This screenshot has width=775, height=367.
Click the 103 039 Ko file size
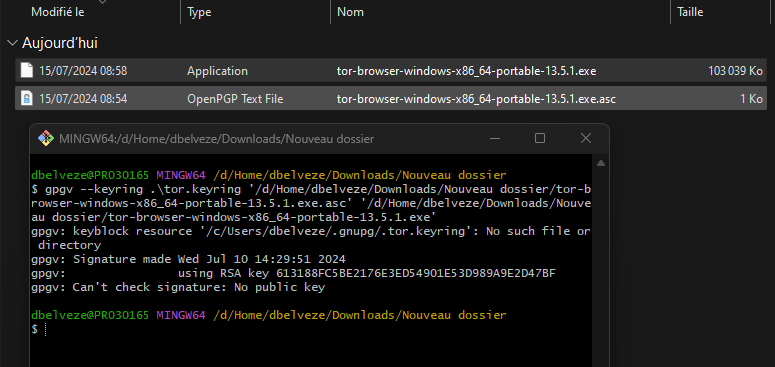(735, 71)
